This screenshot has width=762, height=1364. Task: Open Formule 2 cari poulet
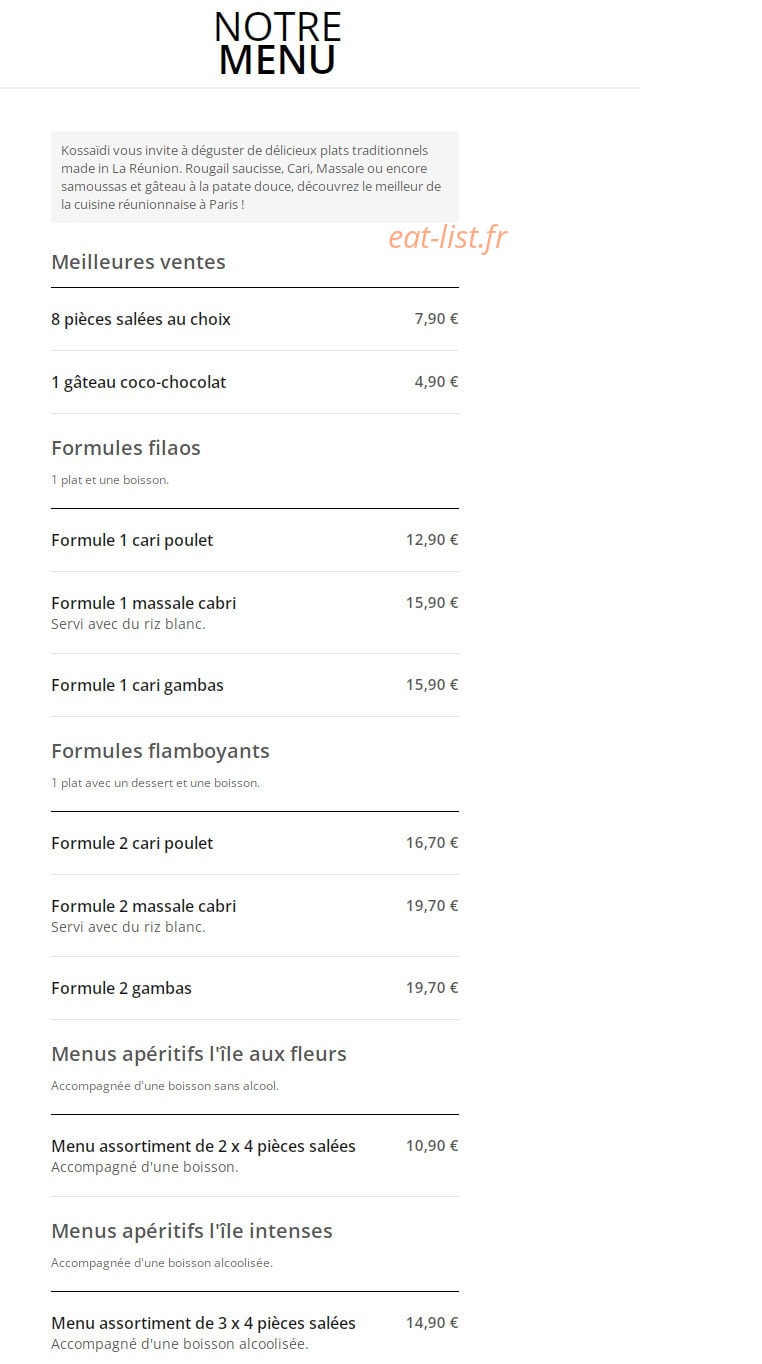pyautogui.click(x=255, y=843)
